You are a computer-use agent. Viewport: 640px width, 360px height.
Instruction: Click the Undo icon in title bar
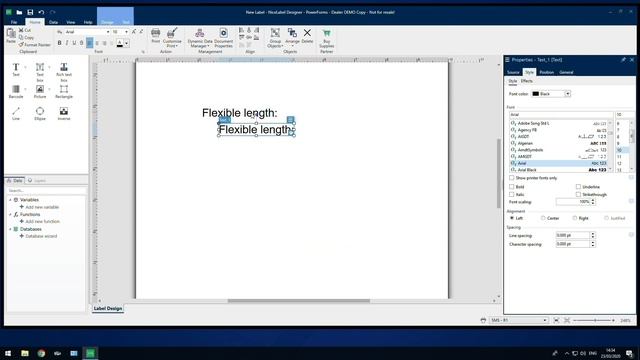(41, 12)
